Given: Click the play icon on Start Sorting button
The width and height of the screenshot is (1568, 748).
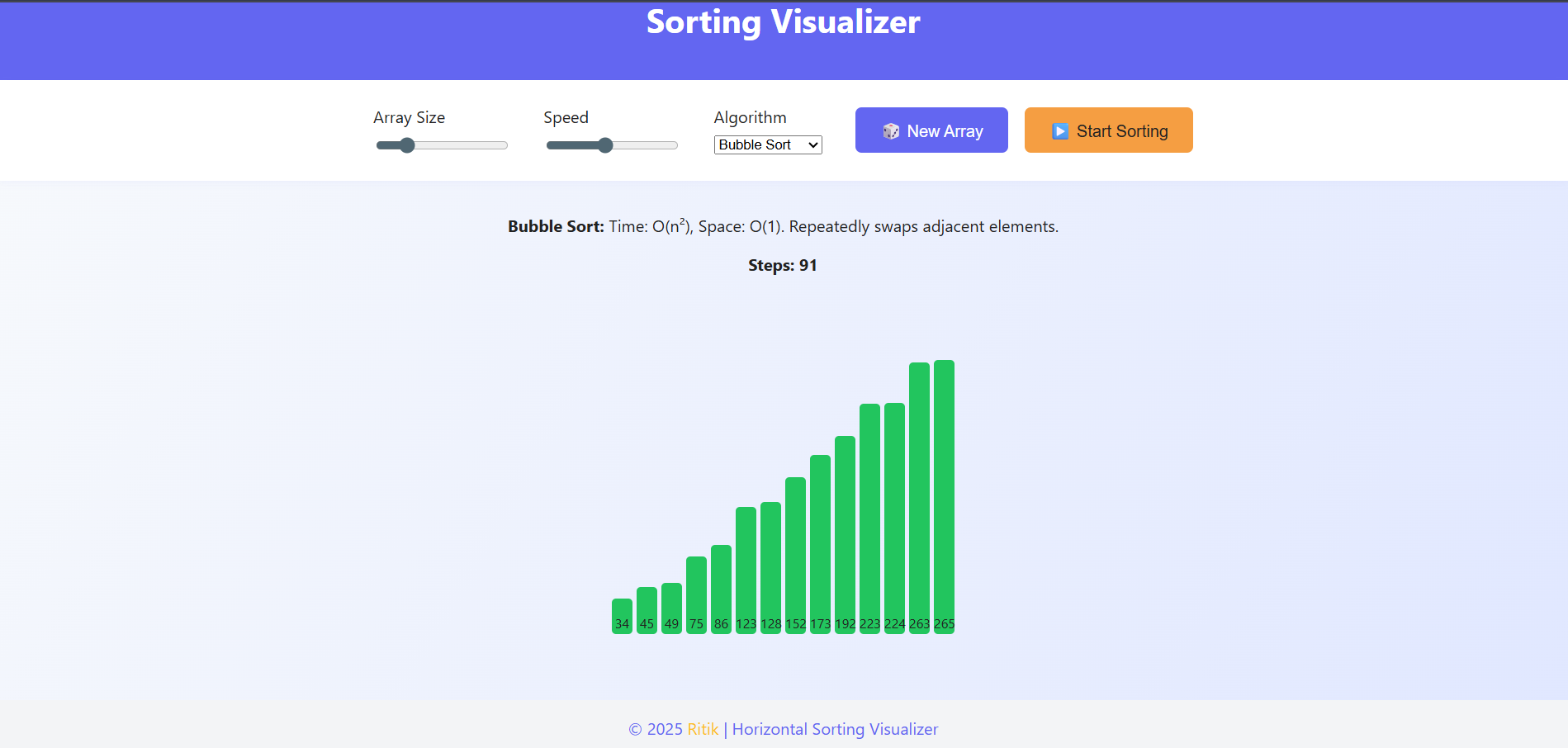Looking at the screenshot, I should pyautogui.click(x=1059, y=130).
